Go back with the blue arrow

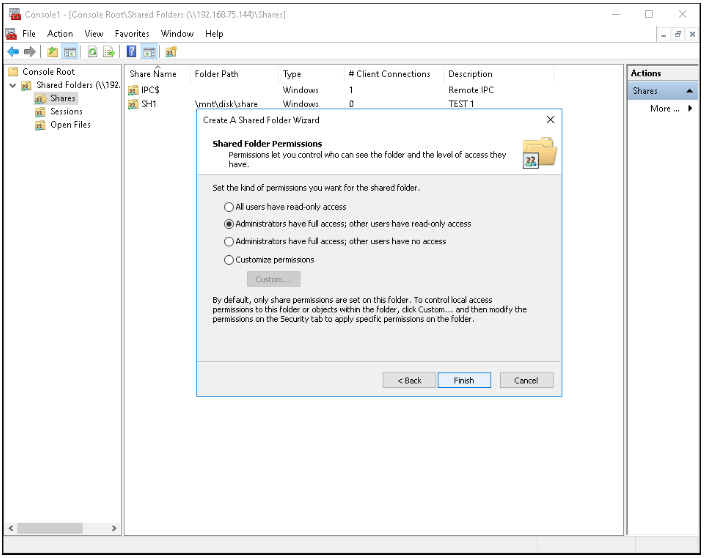click(13, 52)
